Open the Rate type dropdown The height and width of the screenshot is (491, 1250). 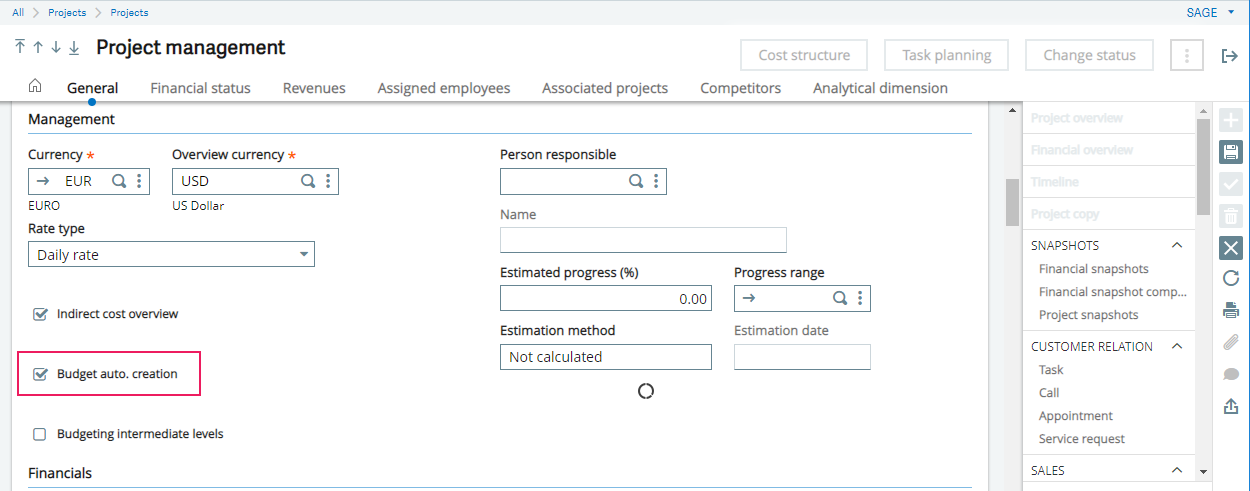pos(171,254)
